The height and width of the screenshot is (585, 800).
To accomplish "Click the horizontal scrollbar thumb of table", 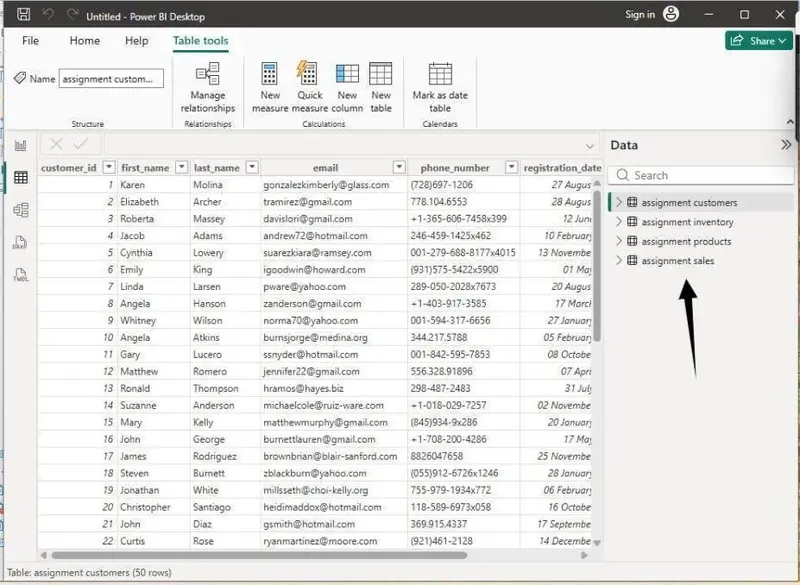I will [259, 555].
